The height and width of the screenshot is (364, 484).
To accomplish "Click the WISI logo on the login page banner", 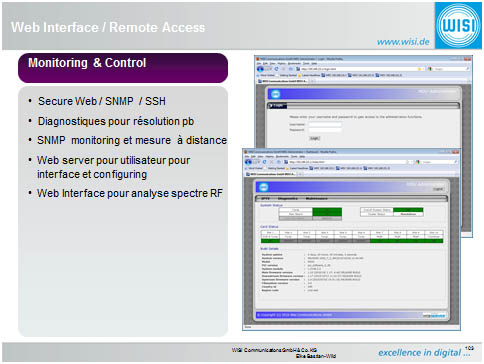I will (275, 94).
